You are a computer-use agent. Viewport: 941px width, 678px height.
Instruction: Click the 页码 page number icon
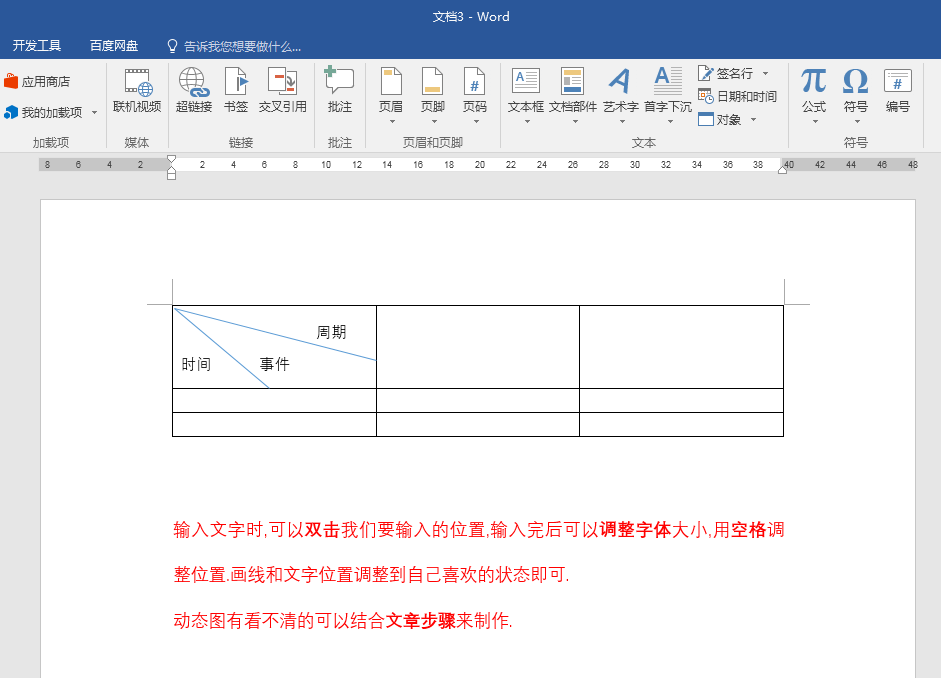point(475,81)
